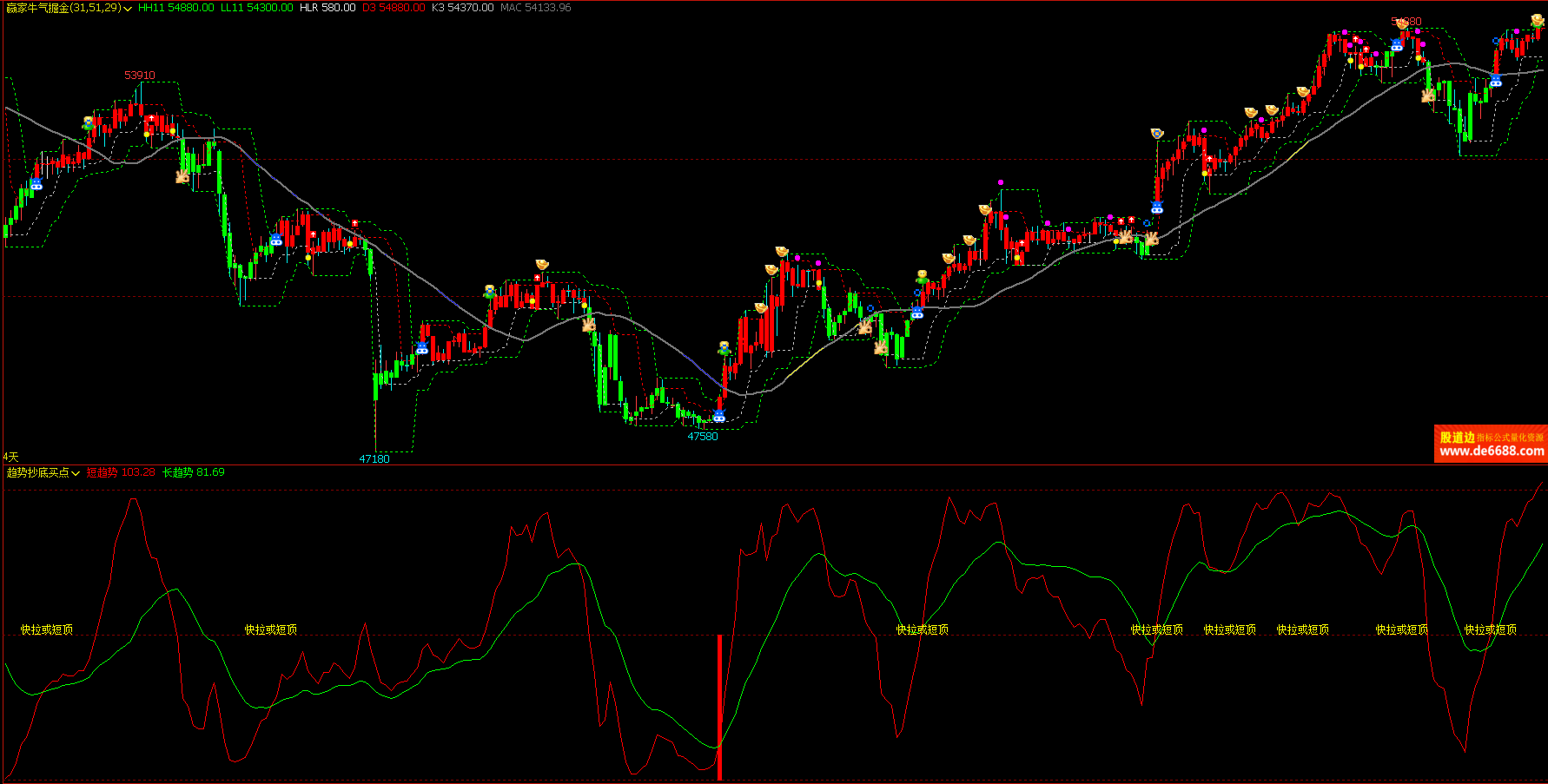The image size is (1548, 784).
Task: Click the 47180 low price label
Action: tap(374, 458)
